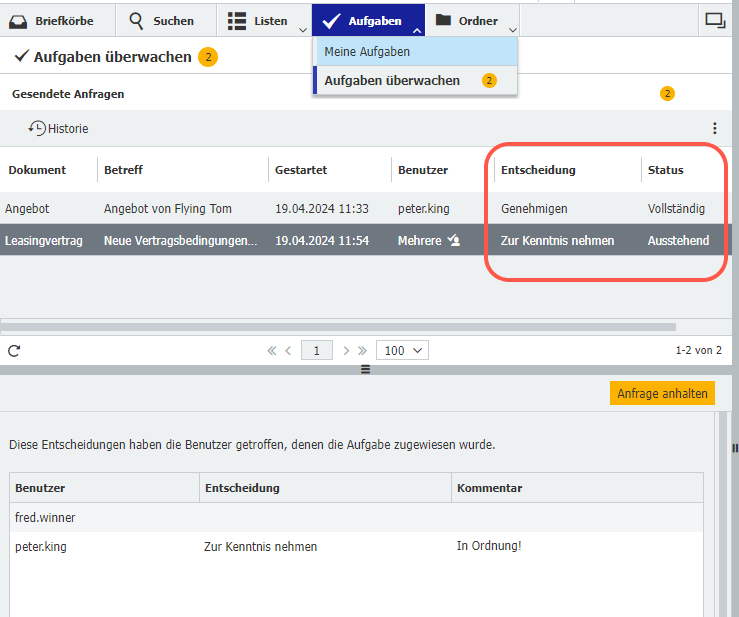Jump to the first page of results
739x617 pixels.
point(271,351)
